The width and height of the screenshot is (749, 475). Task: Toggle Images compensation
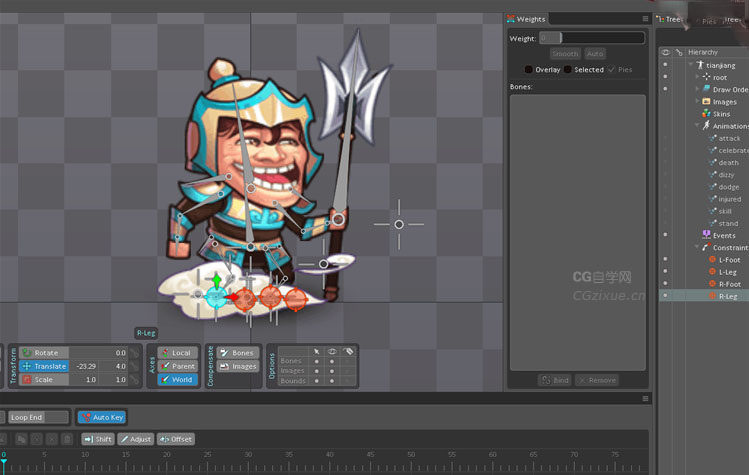238,366
